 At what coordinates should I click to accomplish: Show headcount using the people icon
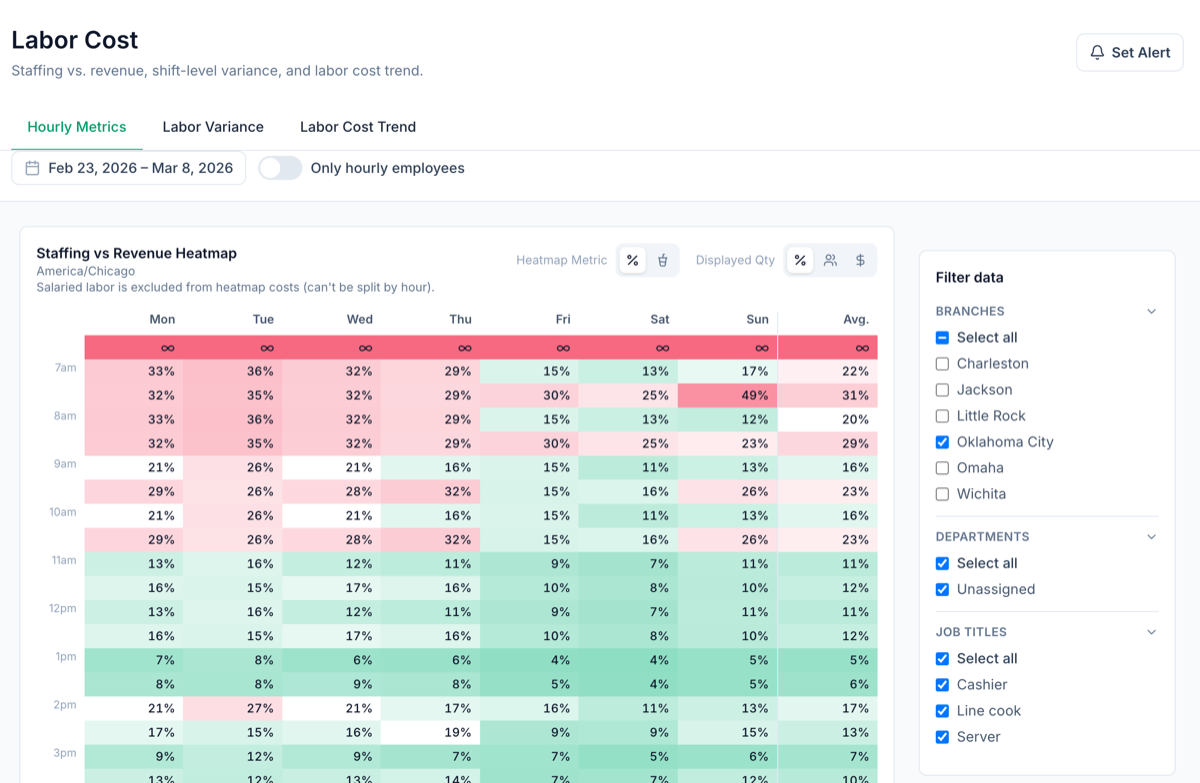(x=830, y=260)
